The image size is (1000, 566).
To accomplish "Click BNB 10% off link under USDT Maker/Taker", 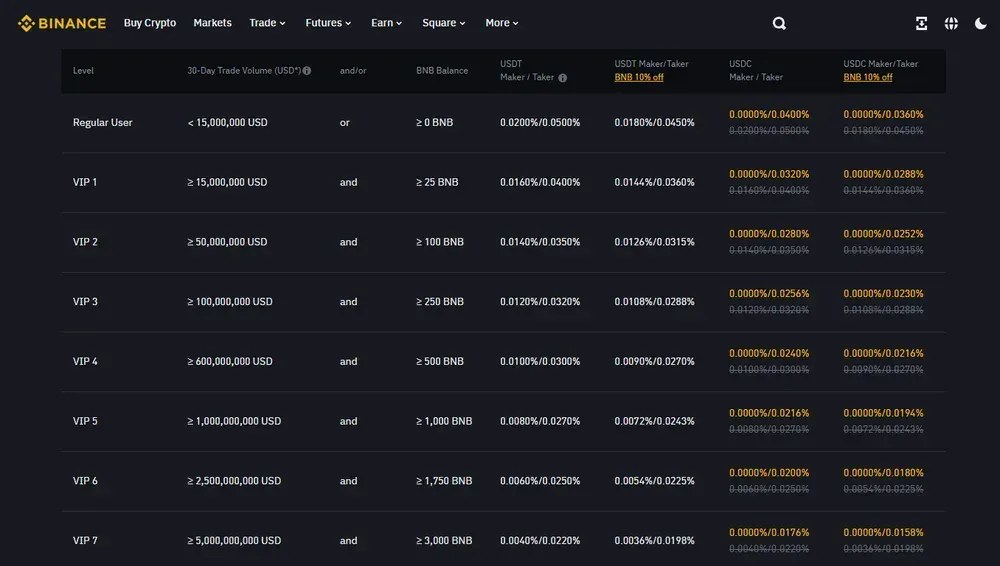I will pos(638,77).
